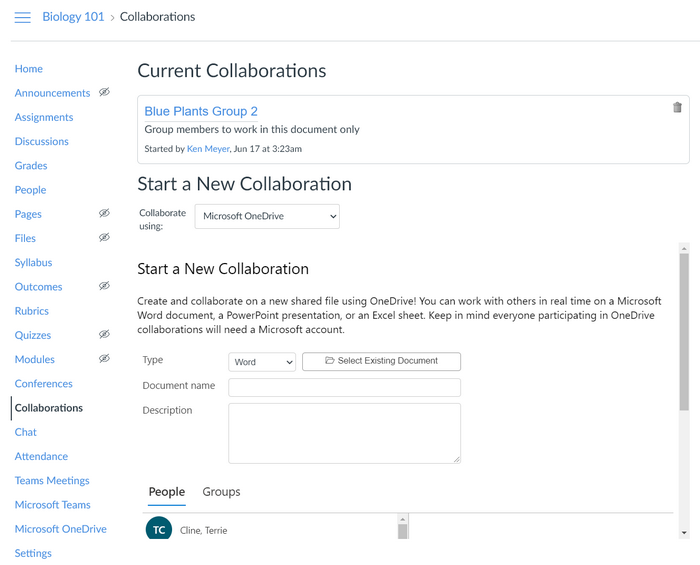Open Attendance in course navigation
The height and width of the screenshot is (565, 700).
(x=41, y=456)
